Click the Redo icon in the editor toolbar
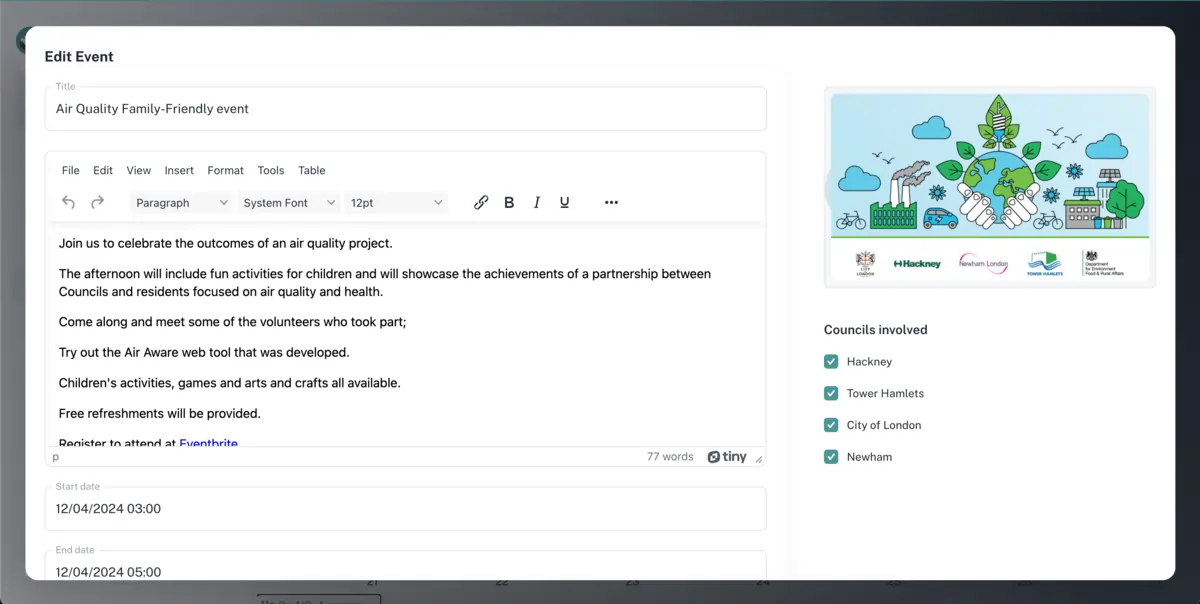Screen dimensions: 1200x604 pos(97,202)
